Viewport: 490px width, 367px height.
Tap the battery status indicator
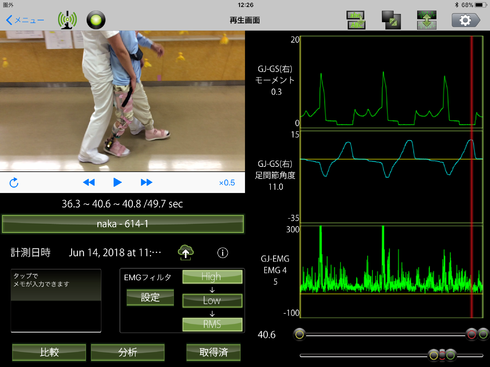[480, 5]
